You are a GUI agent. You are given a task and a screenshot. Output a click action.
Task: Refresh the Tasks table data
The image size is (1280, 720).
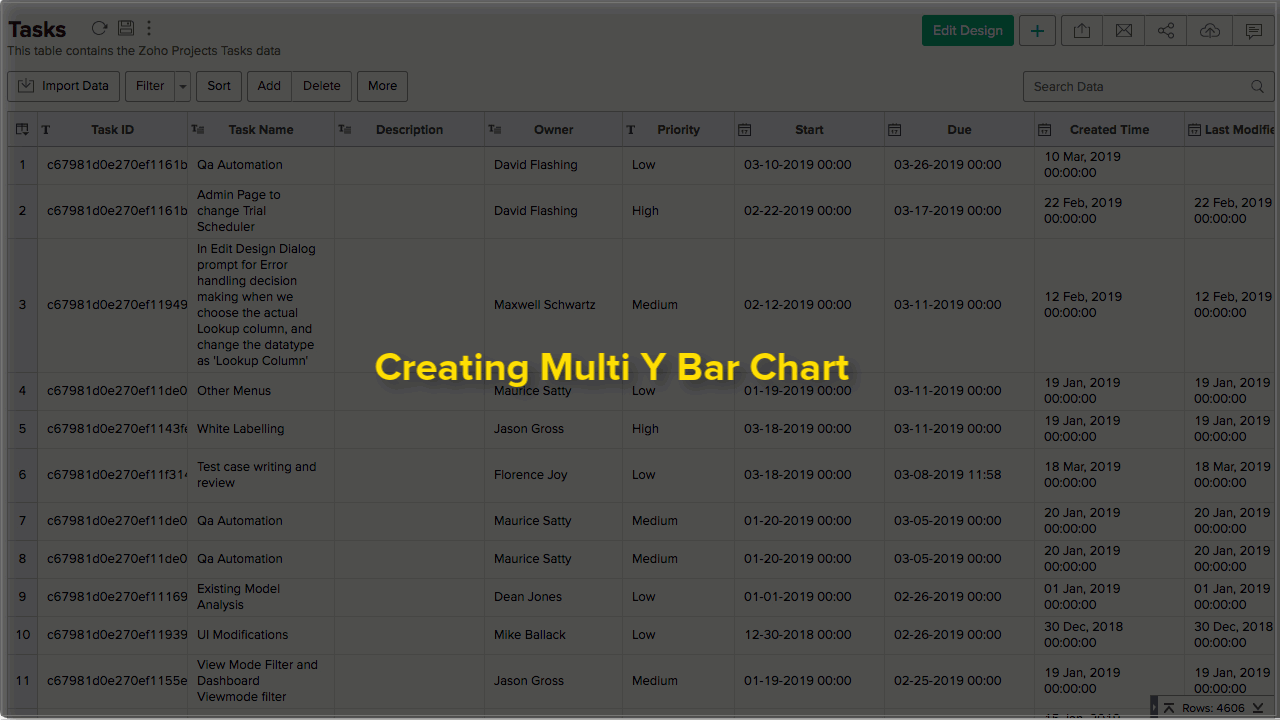click(98, 28)
